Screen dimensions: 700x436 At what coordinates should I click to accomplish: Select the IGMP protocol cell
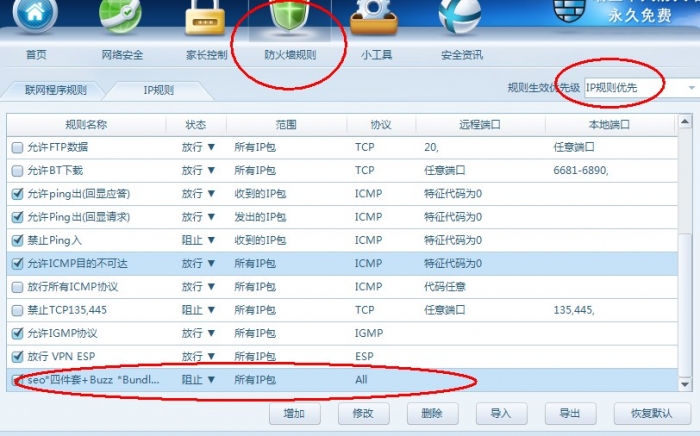click(369, 333)
